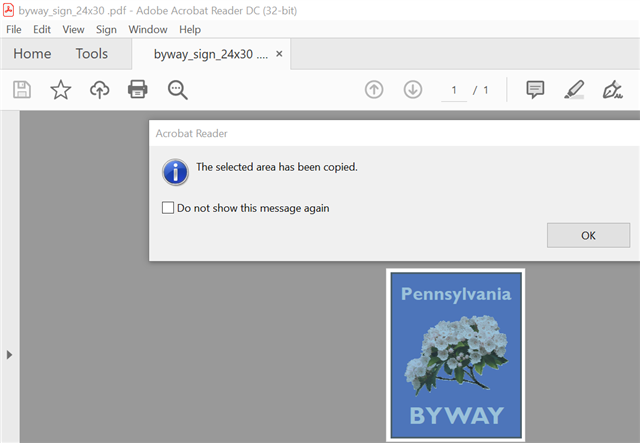Viewport: 640px width, 443px height.
Task: Click OK in the Acrobat Reader dialog
Action: (x=588, y=235)
